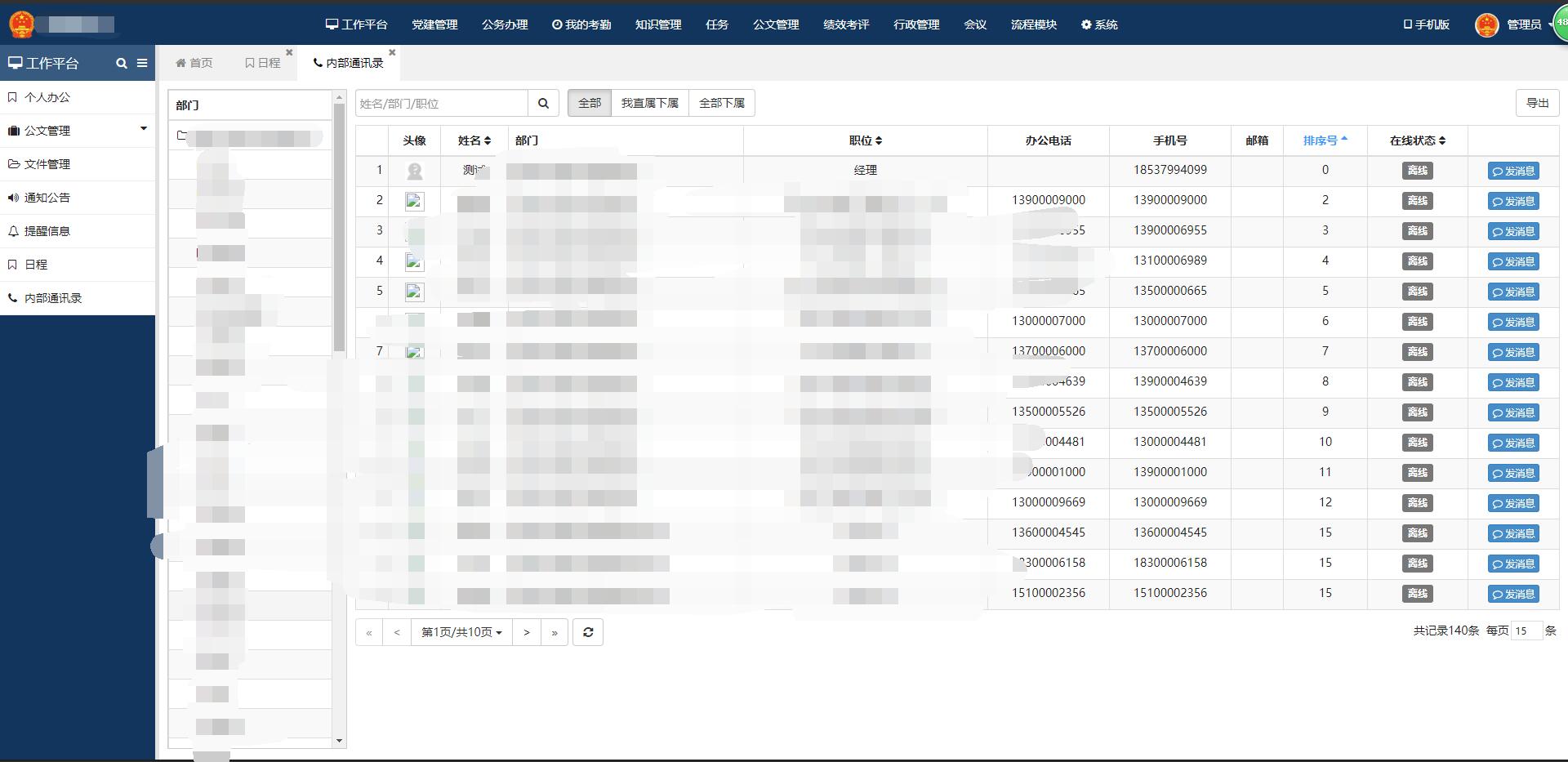Click avatar placeholder in row 1
The width and height of the screenshot is (1568, 762).
[415, 171]
